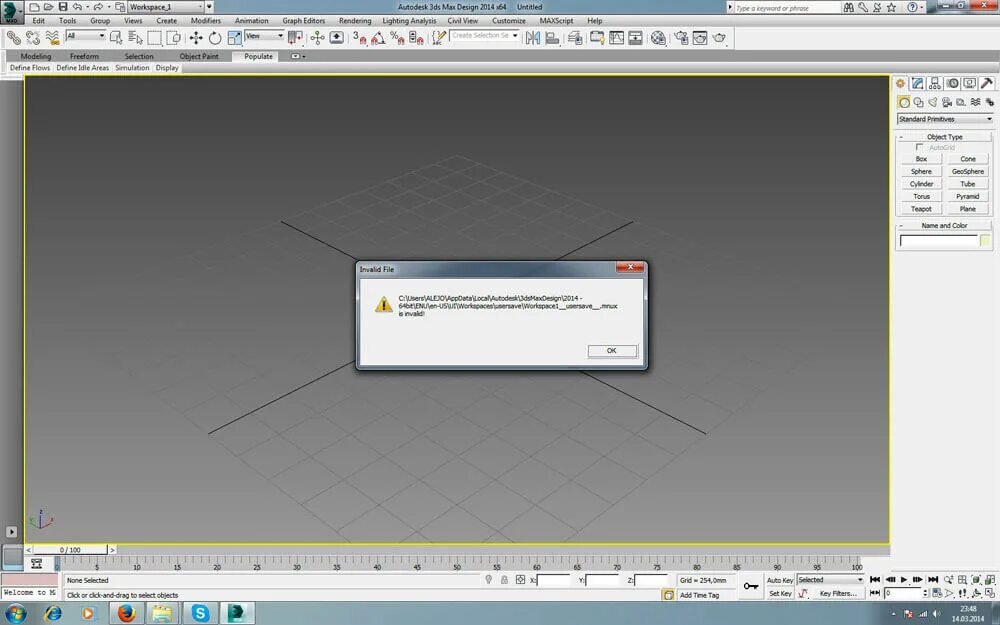
Task: Open the Modify panel tab icon
Action: point(918,84)
